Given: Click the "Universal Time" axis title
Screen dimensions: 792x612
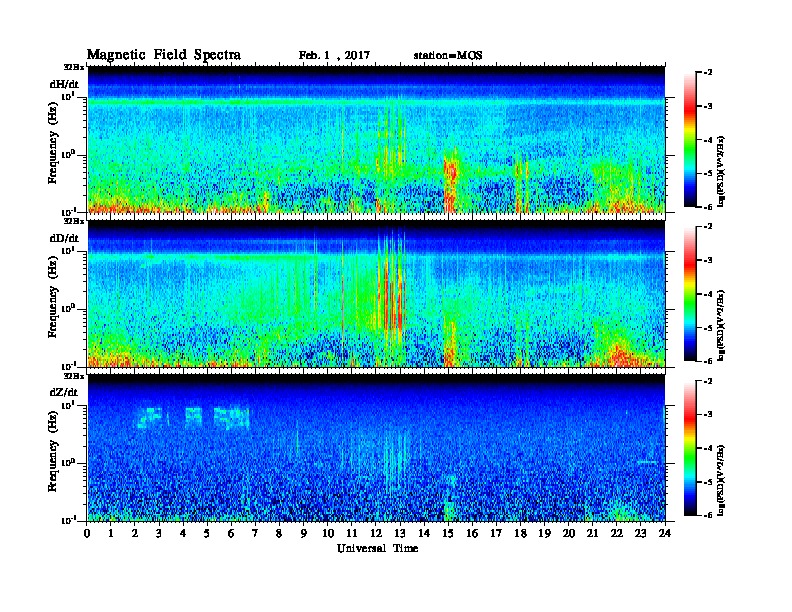Looking at the screenshot, I should [x=377, y=548].
